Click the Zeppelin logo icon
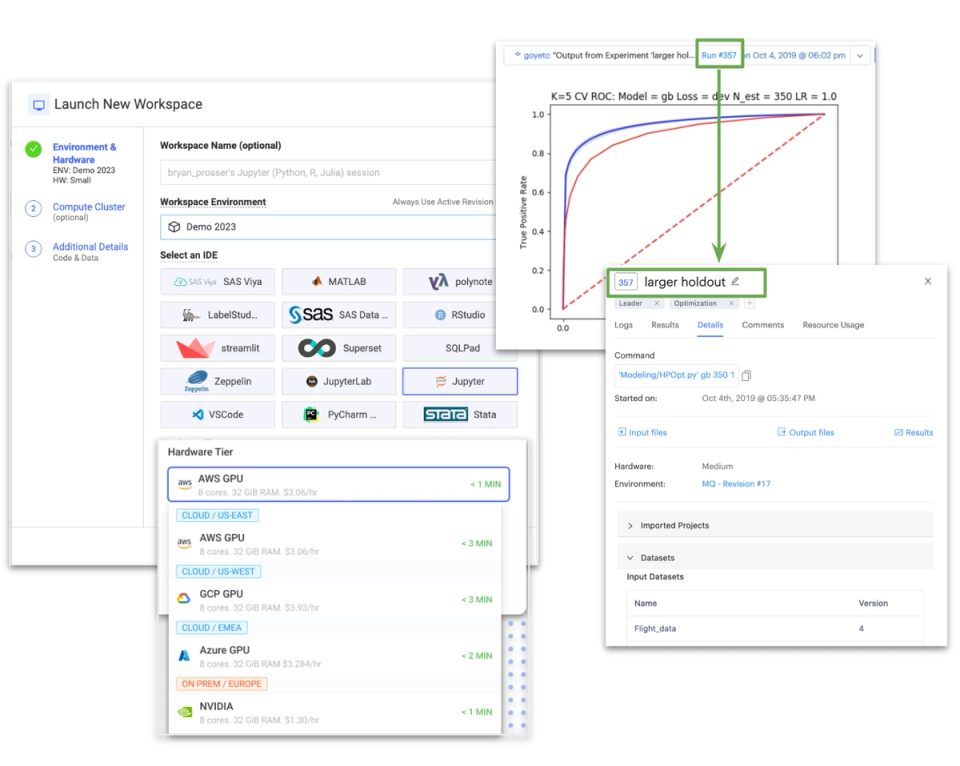 point(197,381)
